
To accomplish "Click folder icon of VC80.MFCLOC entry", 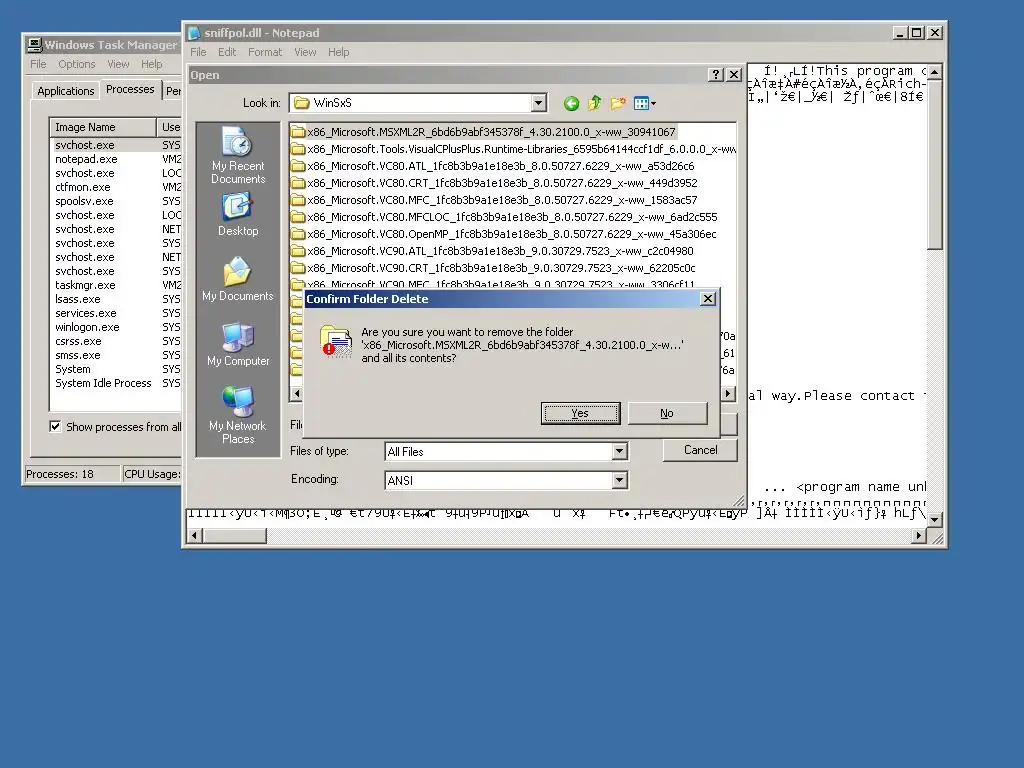I will pos(298,217).
